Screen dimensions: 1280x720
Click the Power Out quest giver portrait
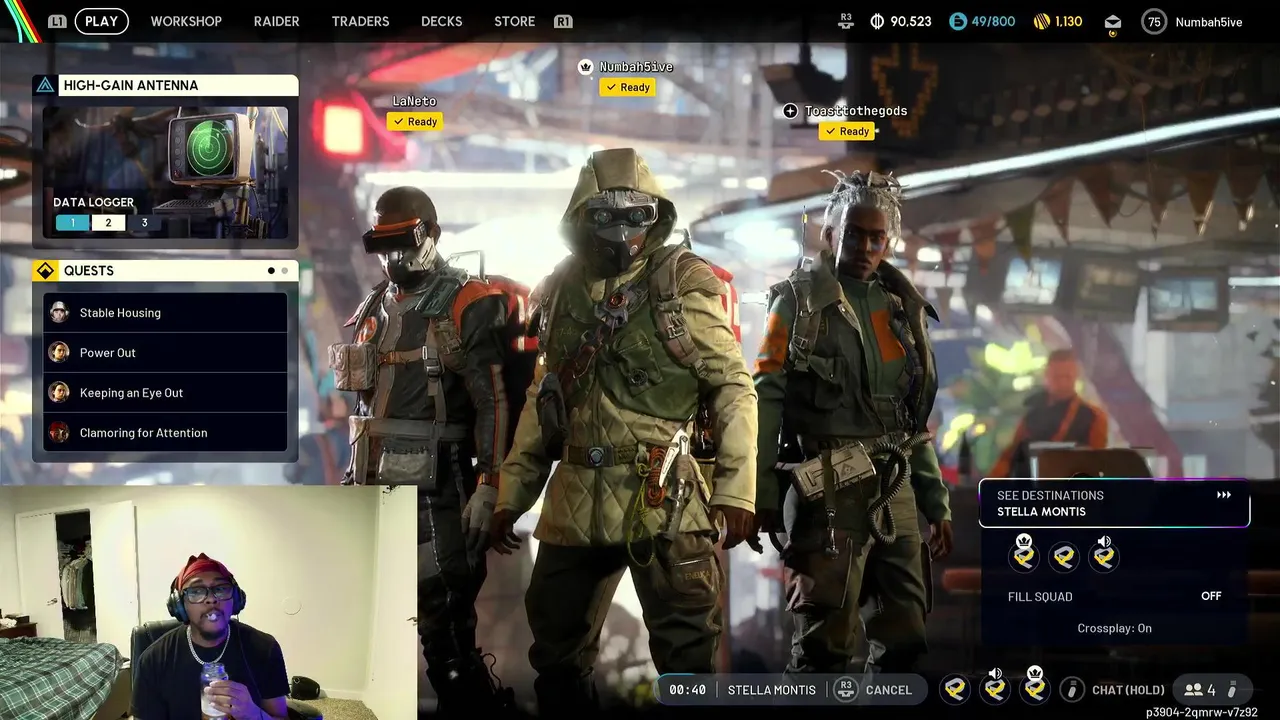(60, 353)
